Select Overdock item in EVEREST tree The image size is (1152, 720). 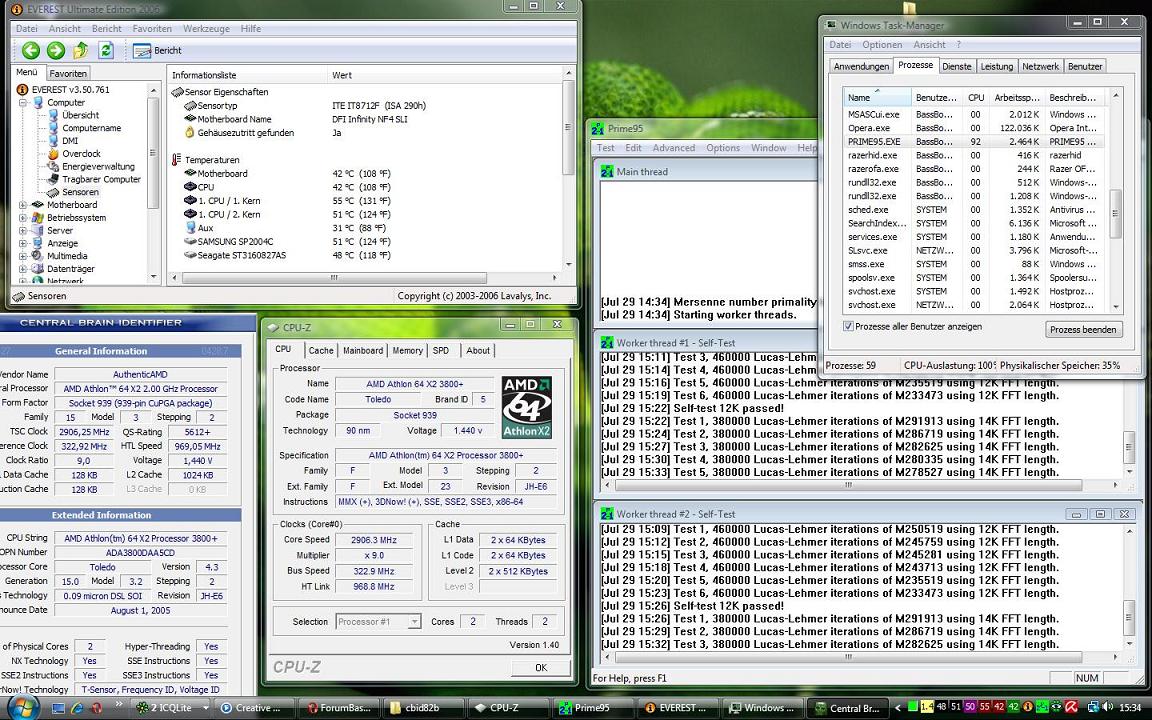click(x=82, y=154)
